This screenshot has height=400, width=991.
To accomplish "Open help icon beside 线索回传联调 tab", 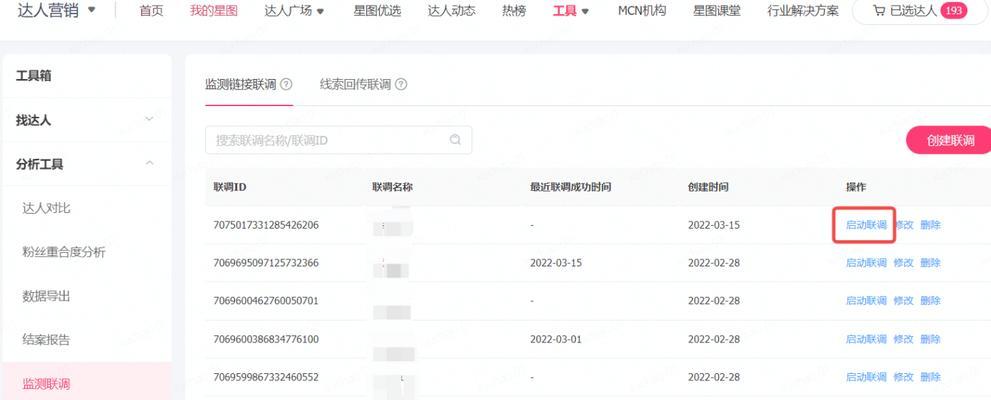I will tap(401, 85).
